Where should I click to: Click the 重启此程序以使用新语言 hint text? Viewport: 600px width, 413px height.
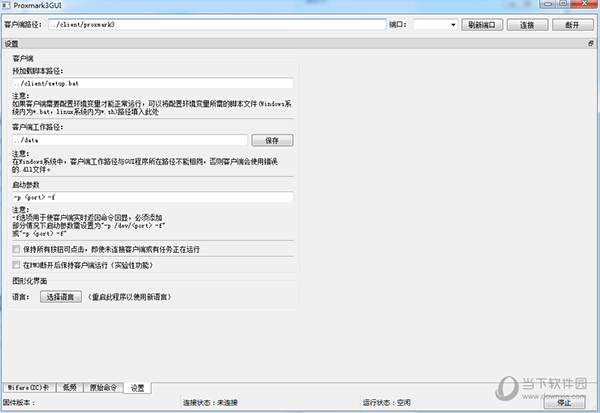pyautogui.click(x=129, y=297)
